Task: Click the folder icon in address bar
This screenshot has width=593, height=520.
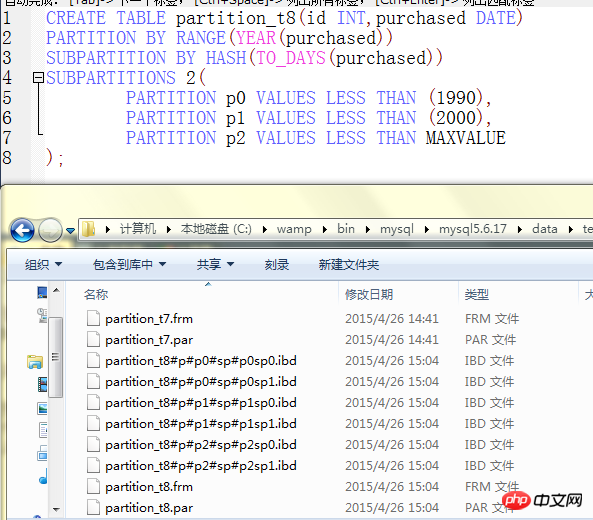Action: (88, 229)
